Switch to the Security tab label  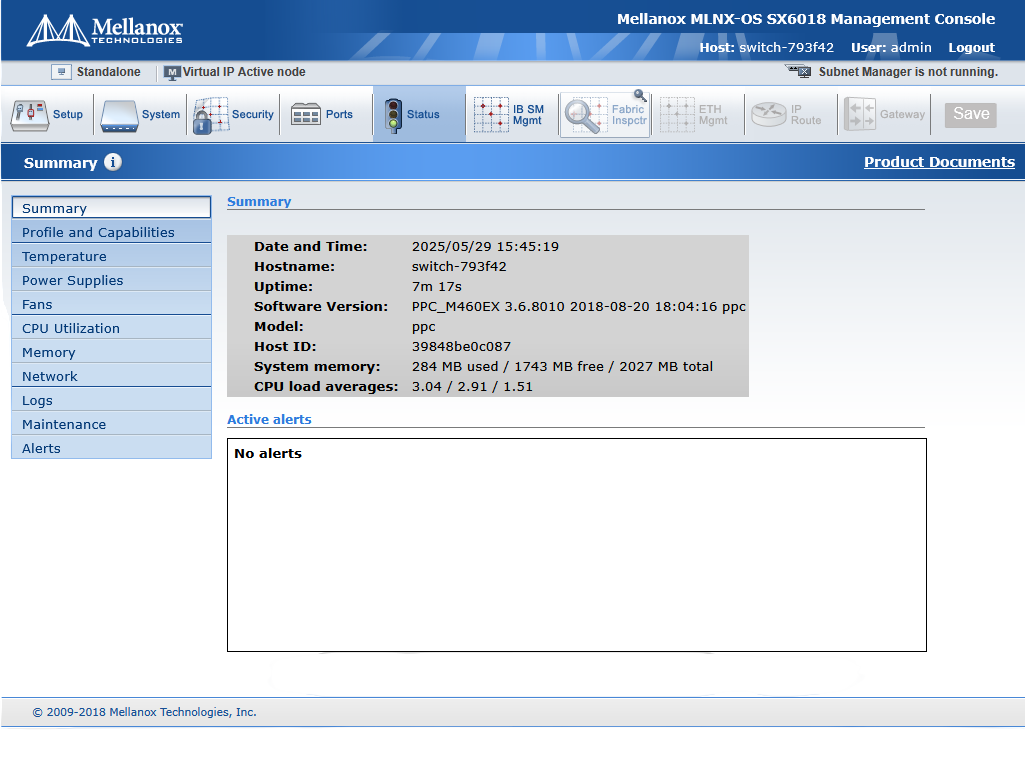253,114
